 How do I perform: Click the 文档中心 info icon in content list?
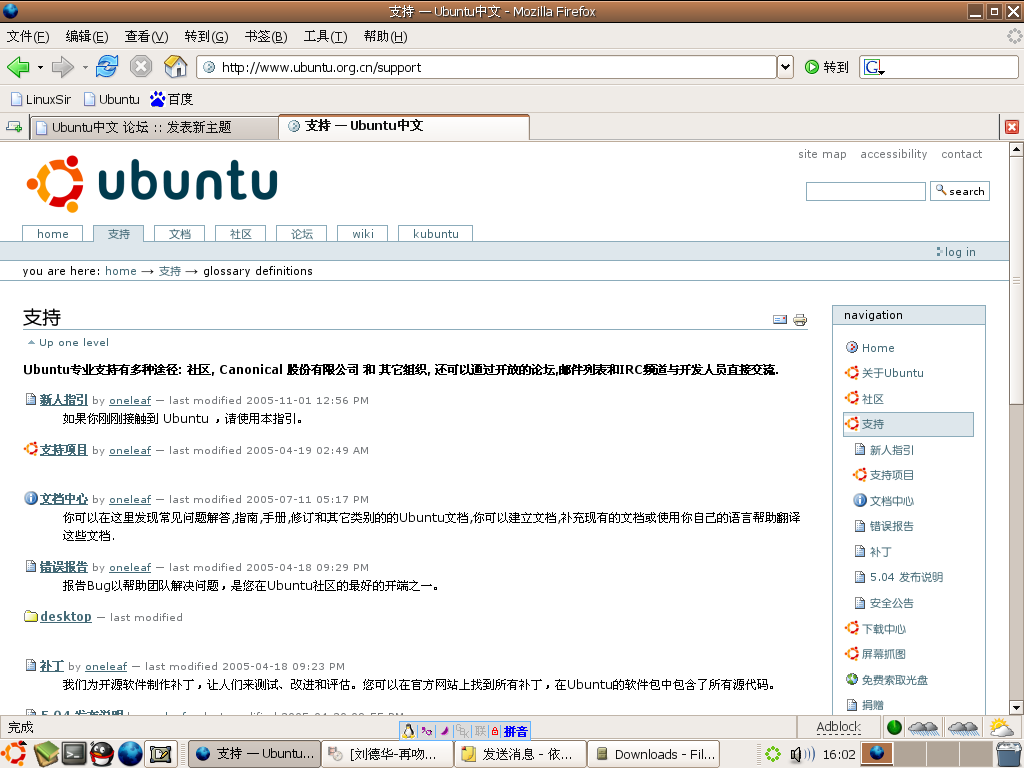click(x=31, y=498)
